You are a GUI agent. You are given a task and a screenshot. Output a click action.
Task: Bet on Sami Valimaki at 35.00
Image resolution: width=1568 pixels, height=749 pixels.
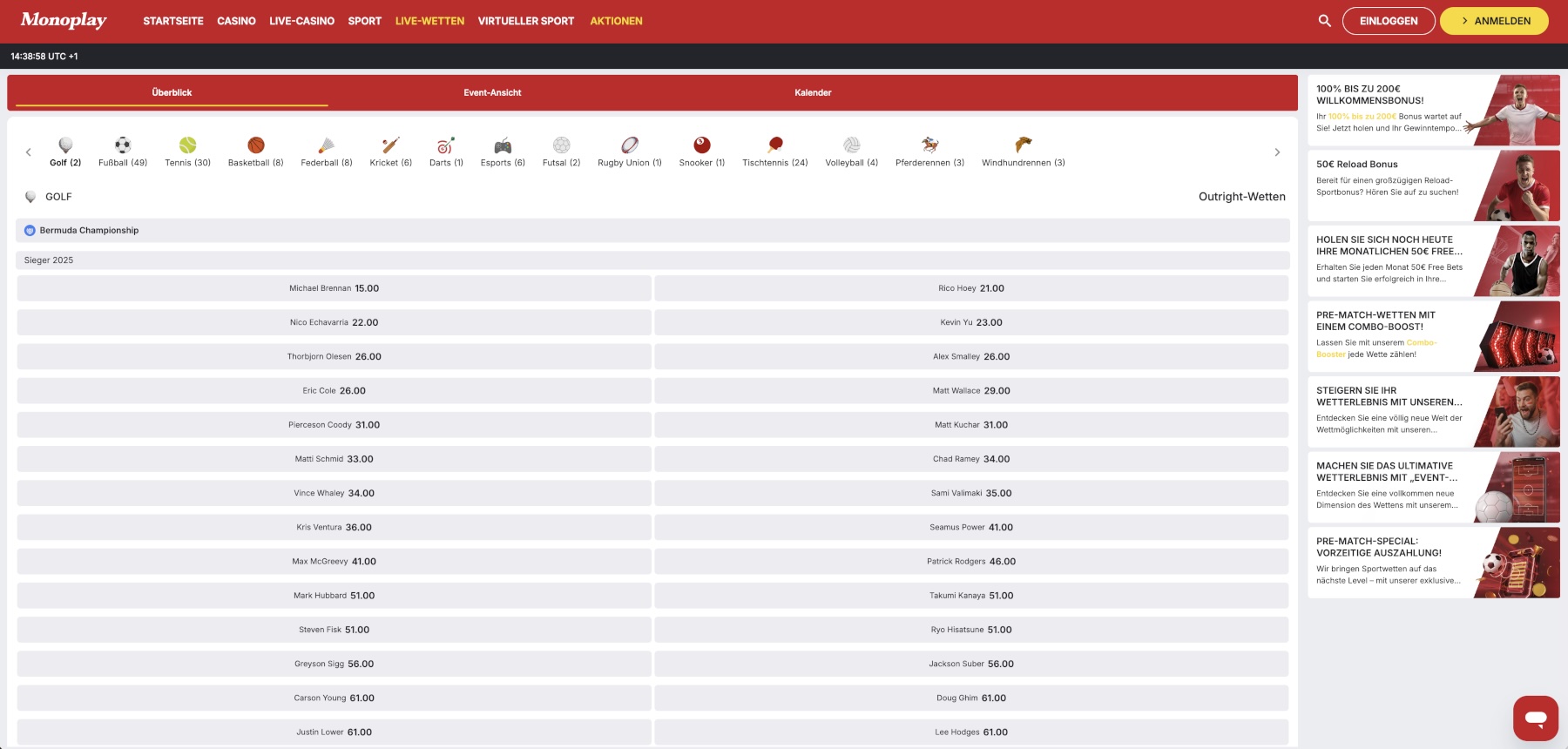tap(971, 493)
